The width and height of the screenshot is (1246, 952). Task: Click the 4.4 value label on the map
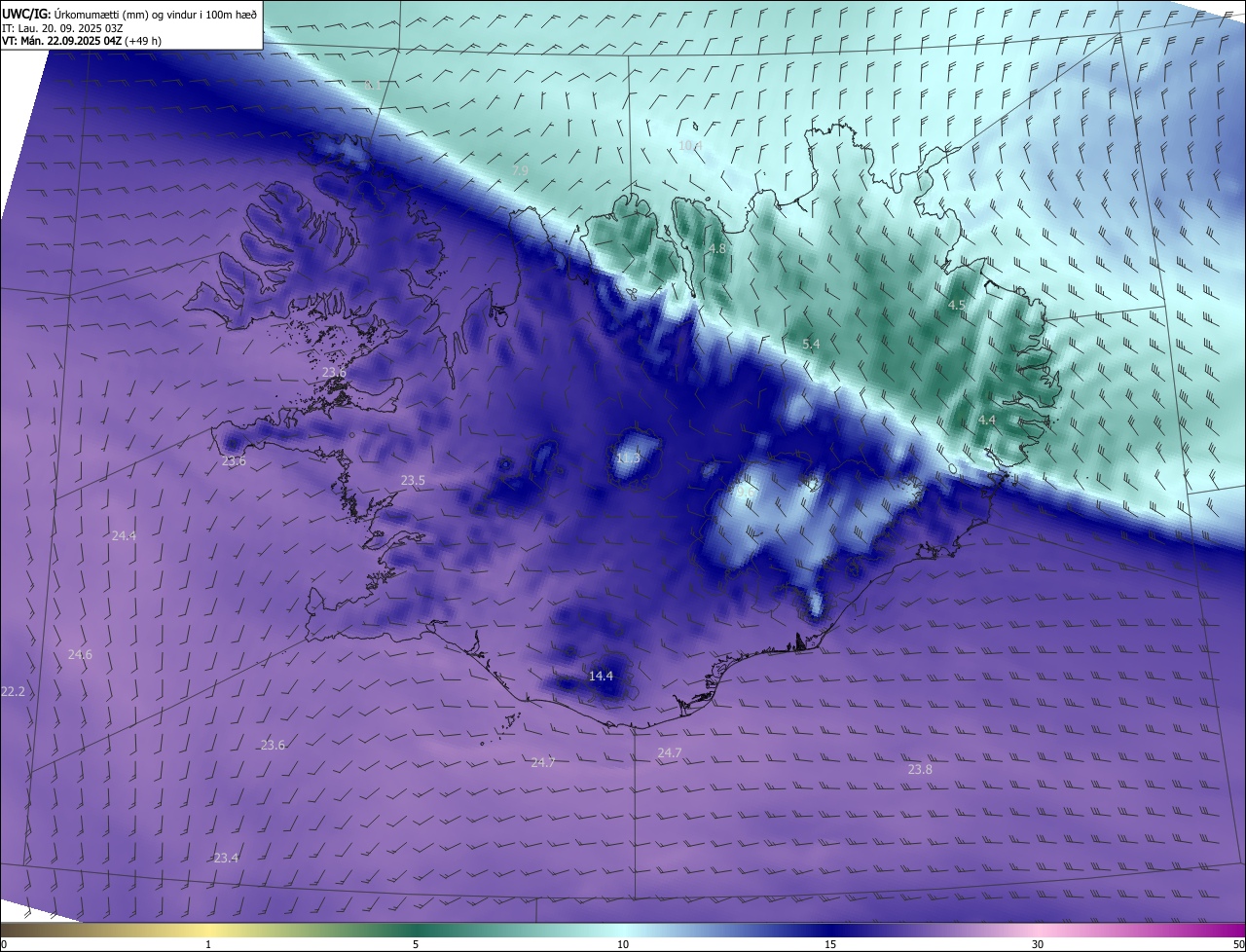click(987, 420)
